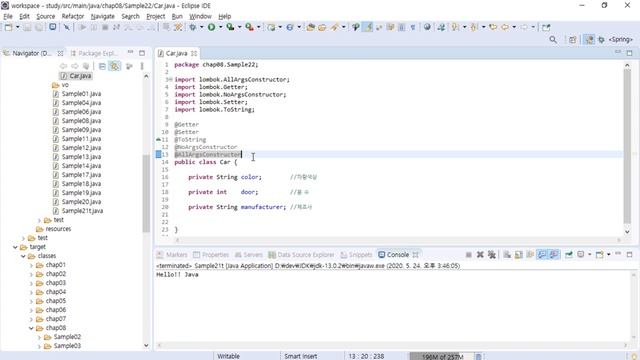
Task: Switch to the Data Source Explorer tab
Action: (x=301, y=255)
